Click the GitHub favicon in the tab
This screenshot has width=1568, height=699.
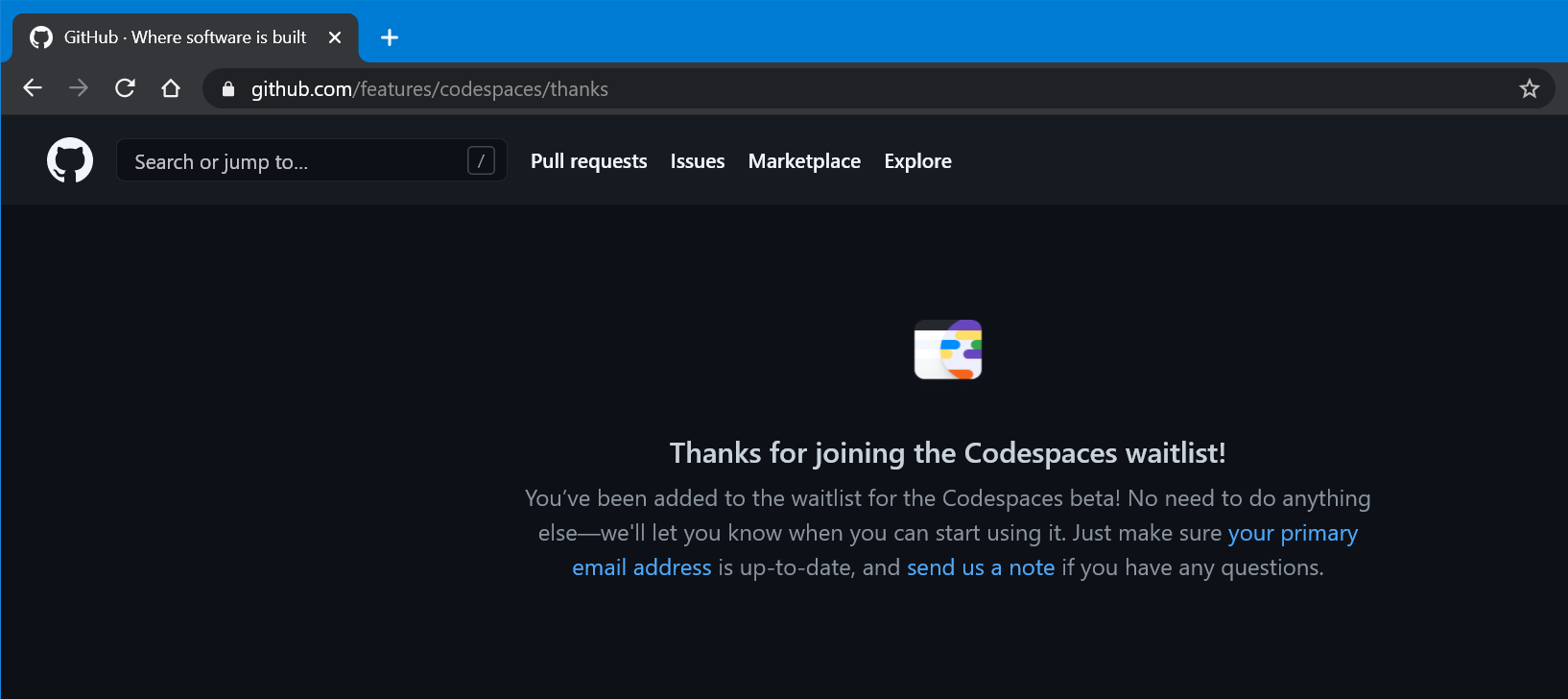[41, 37]
